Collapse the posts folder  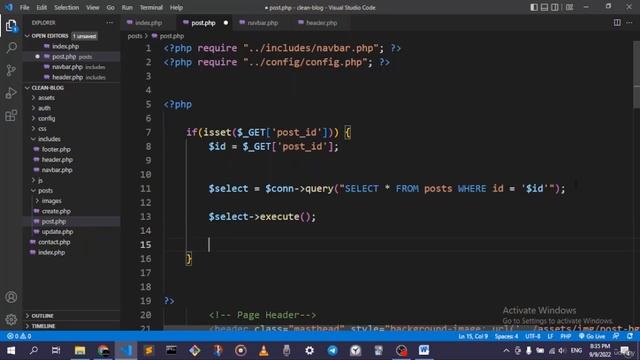pyautogui.click(x=45, y=191)
